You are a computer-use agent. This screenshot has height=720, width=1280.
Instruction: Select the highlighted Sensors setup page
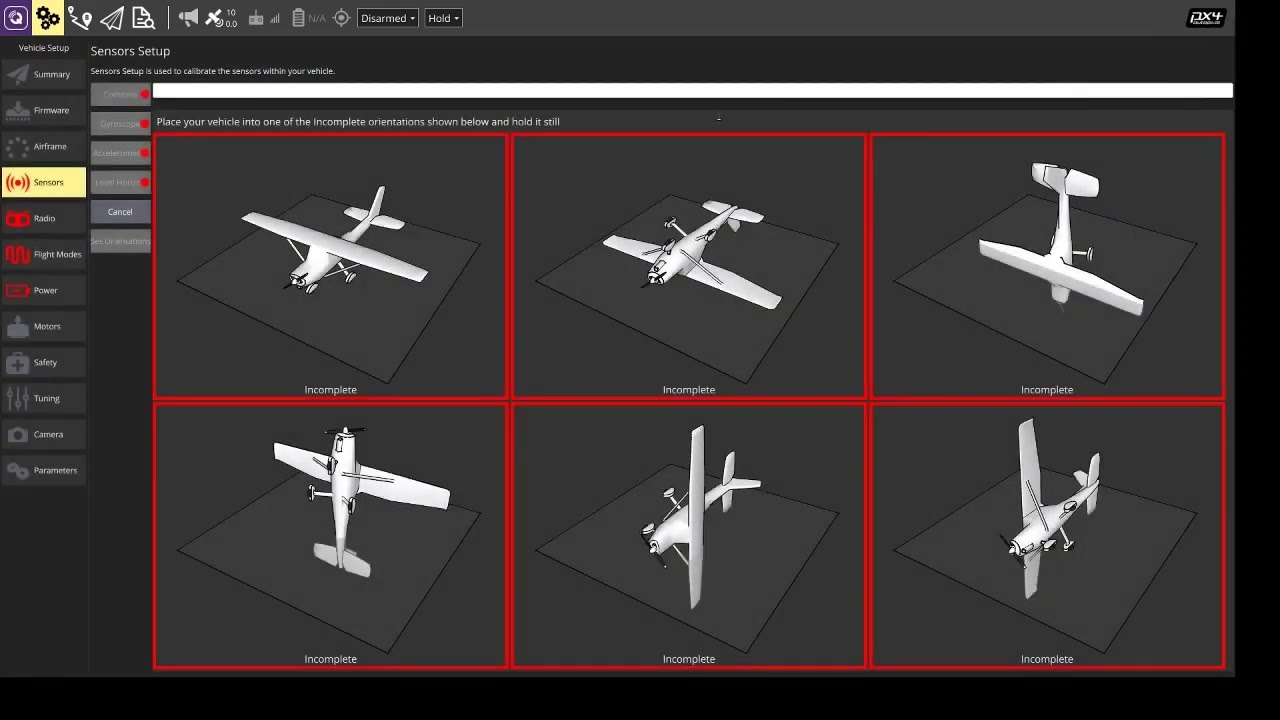(43, 182)
